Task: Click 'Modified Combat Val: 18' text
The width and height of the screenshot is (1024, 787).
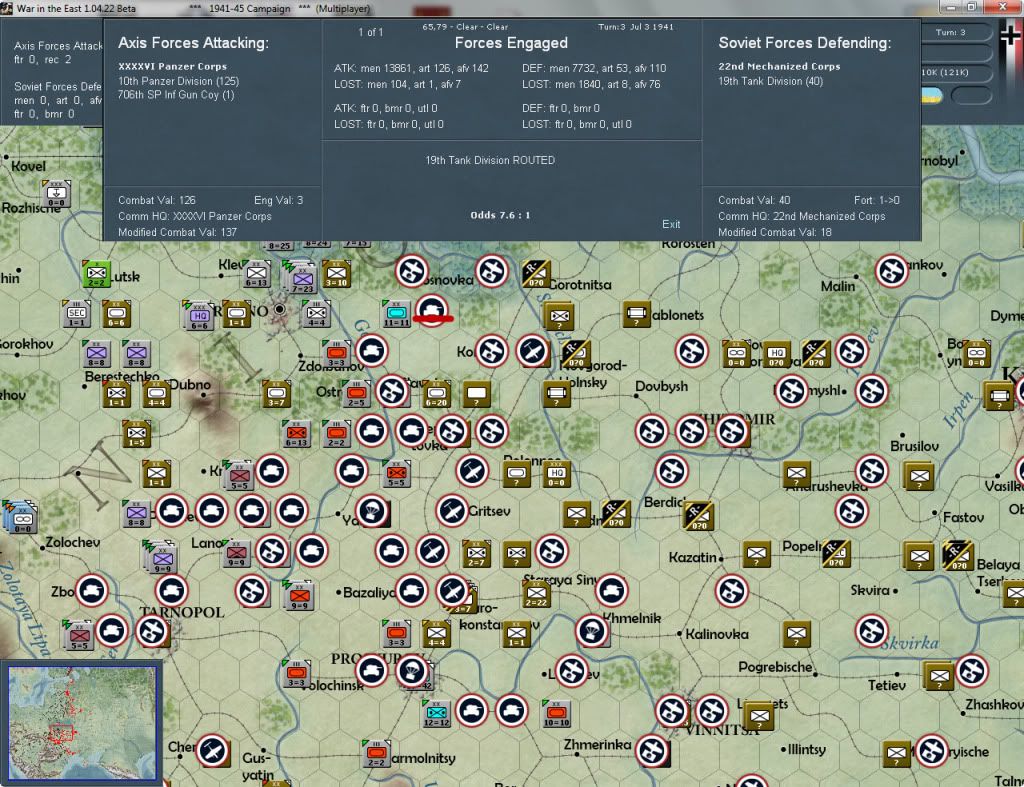Action: pyautogui.click(x=775, y=232)
